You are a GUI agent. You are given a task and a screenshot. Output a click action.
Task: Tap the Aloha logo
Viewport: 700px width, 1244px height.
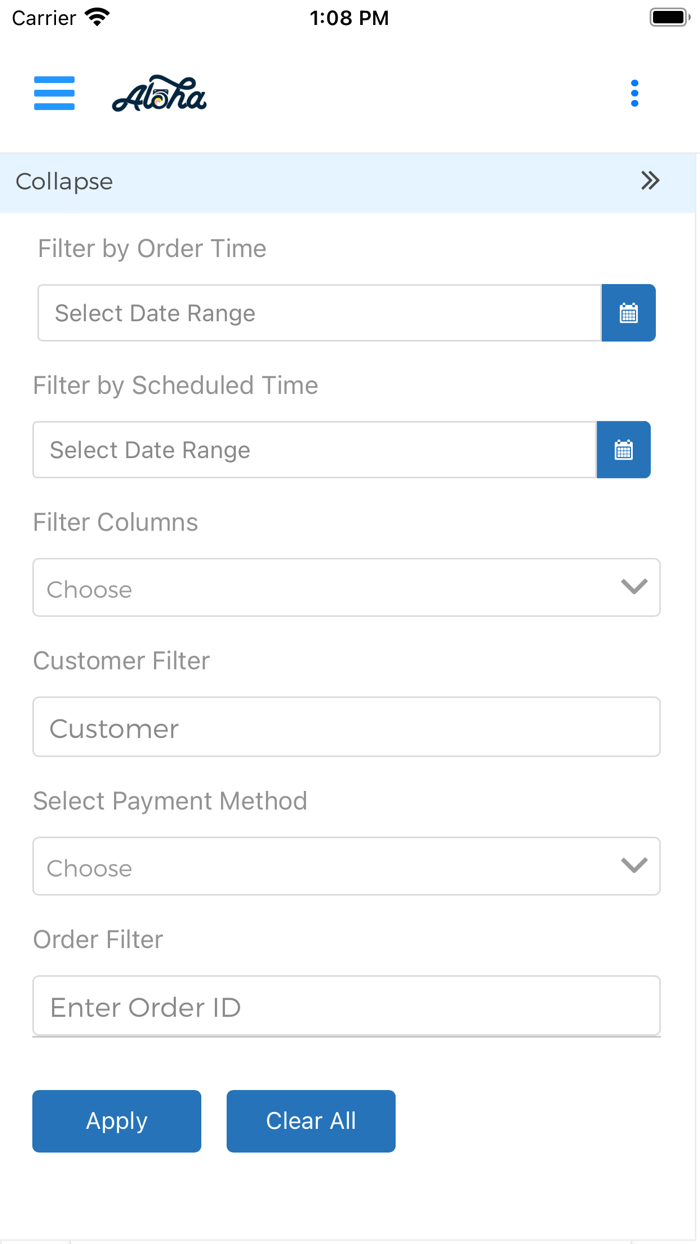159,95
